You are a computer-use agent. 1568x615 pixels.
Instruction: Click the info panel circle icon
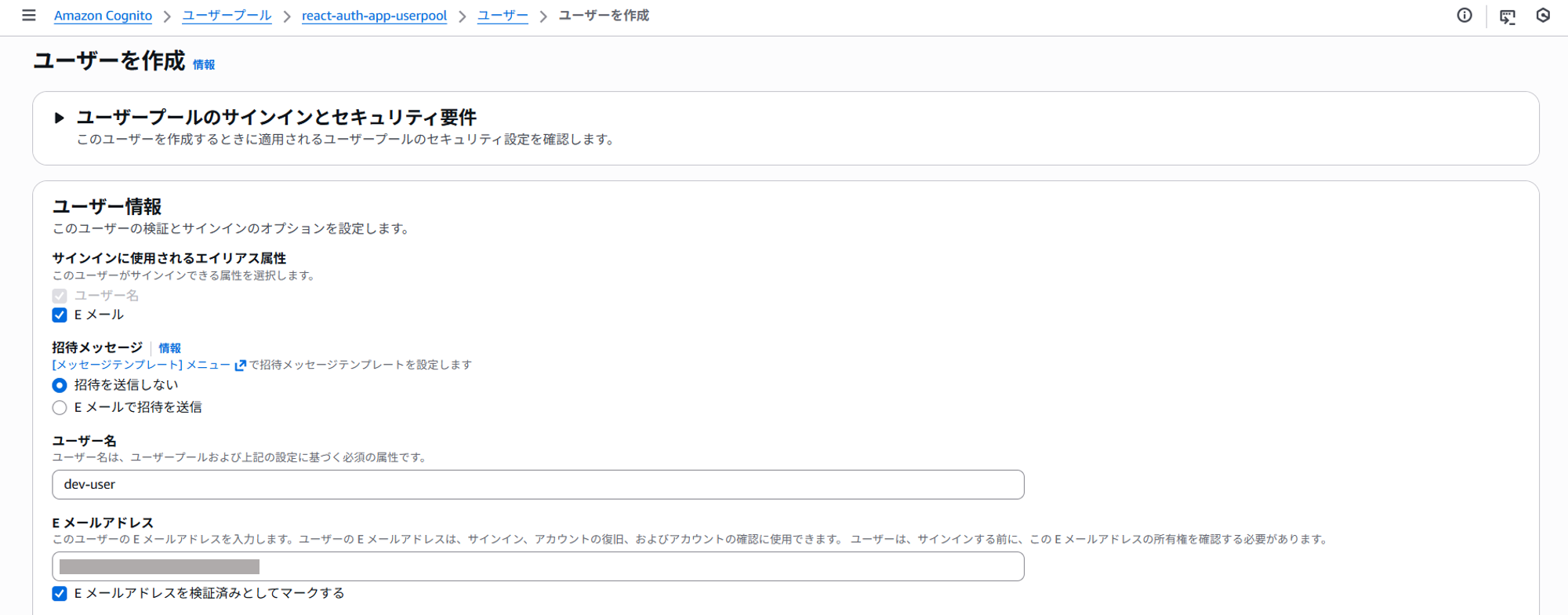point(1465,15)
